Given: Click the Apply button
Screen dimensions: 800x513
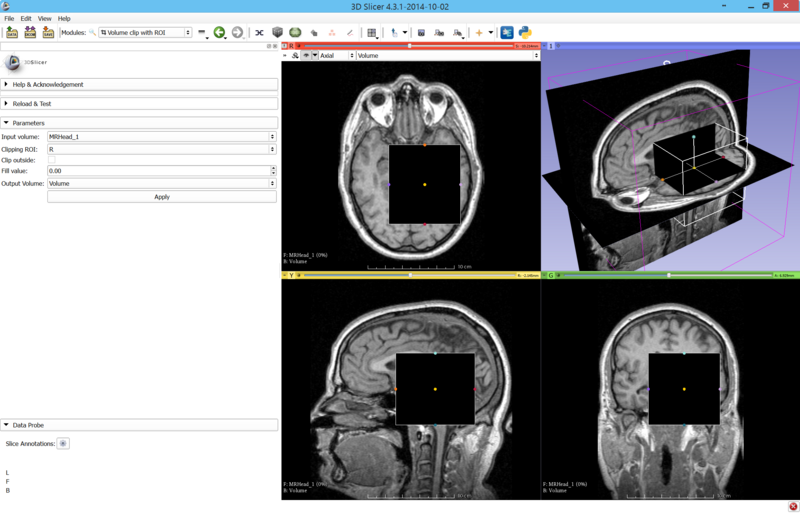Looking at the screenshot, I should [162, 197].
